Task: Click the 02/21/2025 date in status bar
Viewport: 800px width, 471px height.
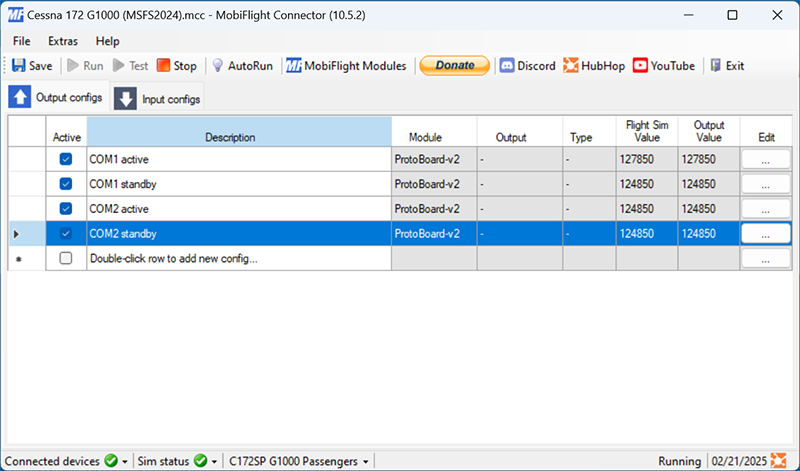Action: [739, 461]
